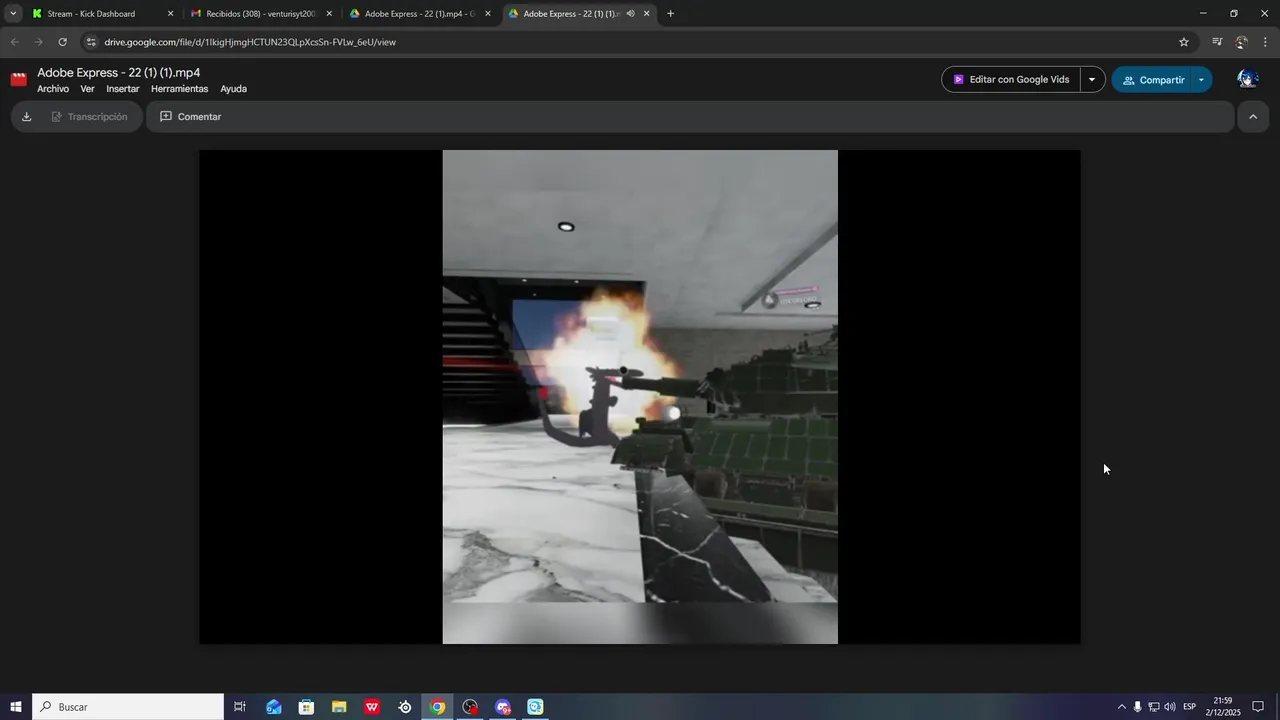Click the video player frame
Image resolution: width=1280 pixels, height=720 pixels.
[640, 397]
